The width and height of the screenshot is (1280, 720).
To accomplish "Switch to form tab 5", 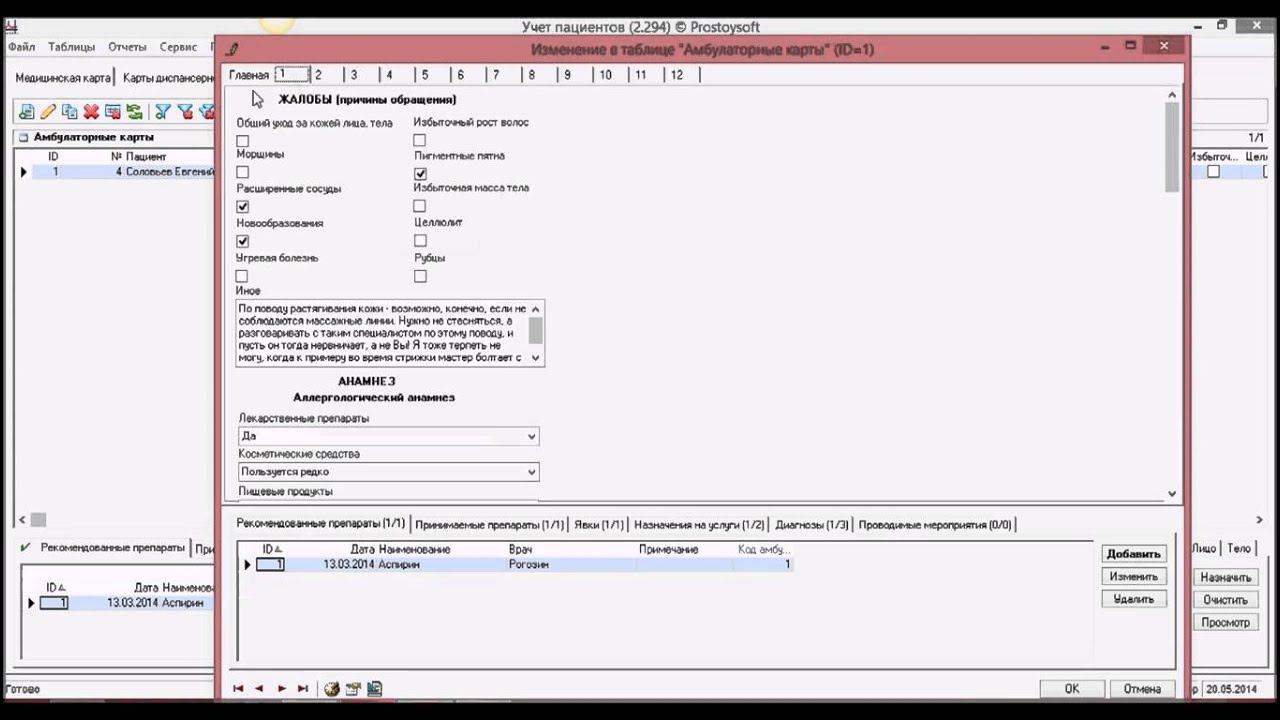I will [425, 75].
